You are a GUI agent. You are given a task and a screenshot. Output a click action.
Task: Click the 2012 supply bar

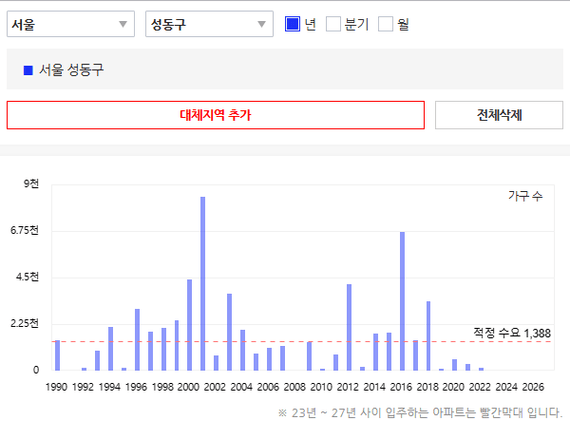tap(349, 327)
